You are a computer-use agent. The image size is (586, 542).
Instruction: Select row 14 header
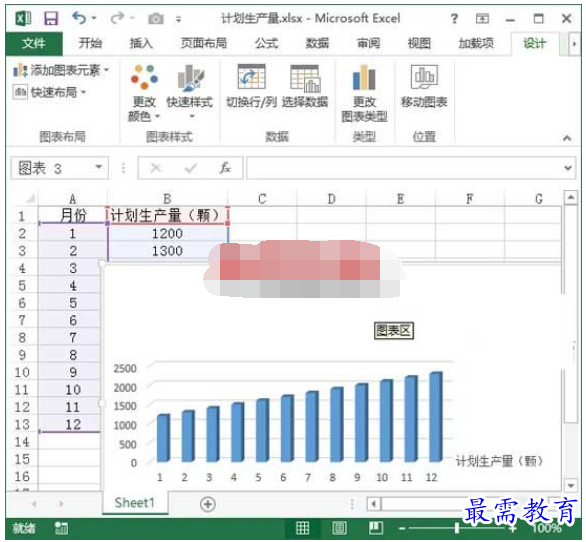coord(22,442)
